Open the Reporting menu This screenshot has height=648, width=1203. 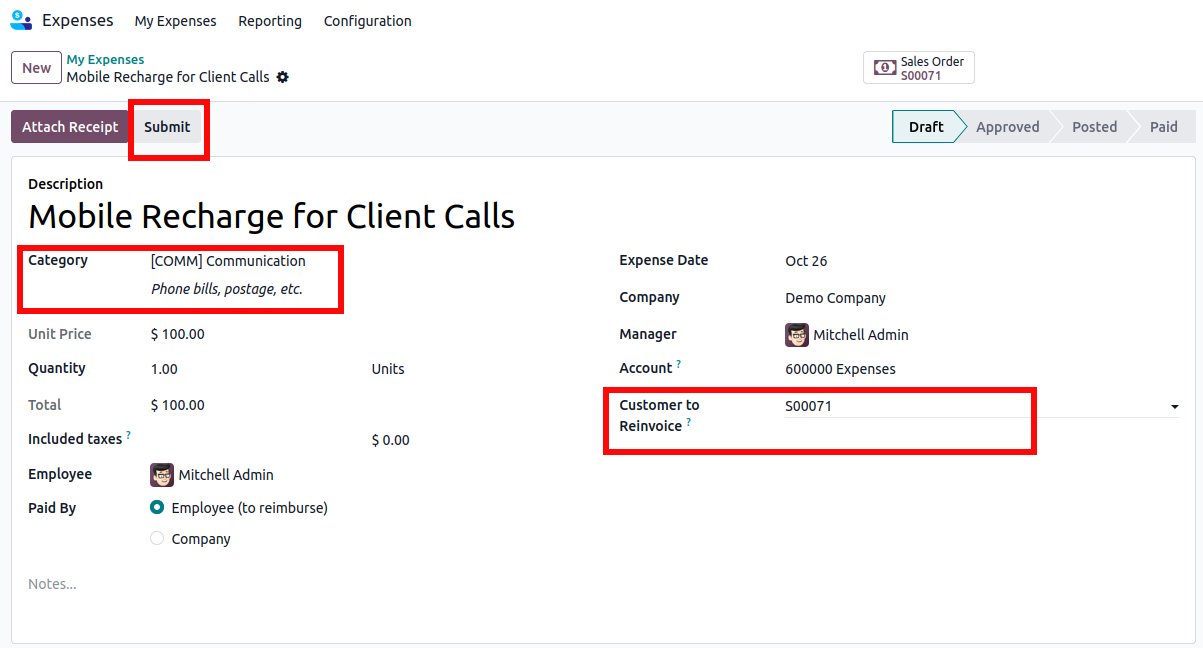pos(270,21)
